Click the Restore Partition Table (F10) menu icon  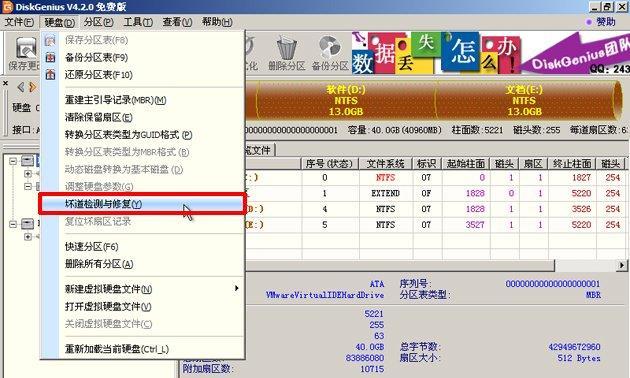50,75
